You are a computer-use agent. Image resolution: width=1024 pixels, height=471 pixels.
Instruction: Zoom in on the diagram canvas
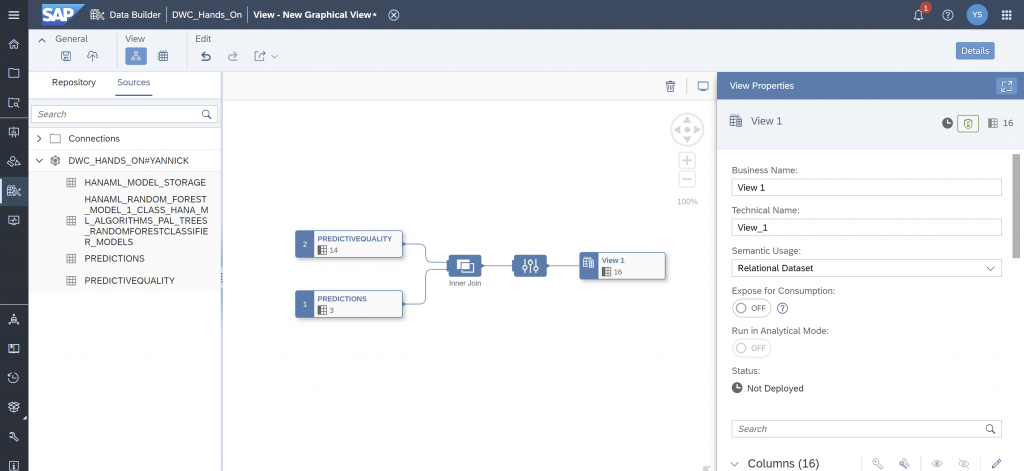687,160
